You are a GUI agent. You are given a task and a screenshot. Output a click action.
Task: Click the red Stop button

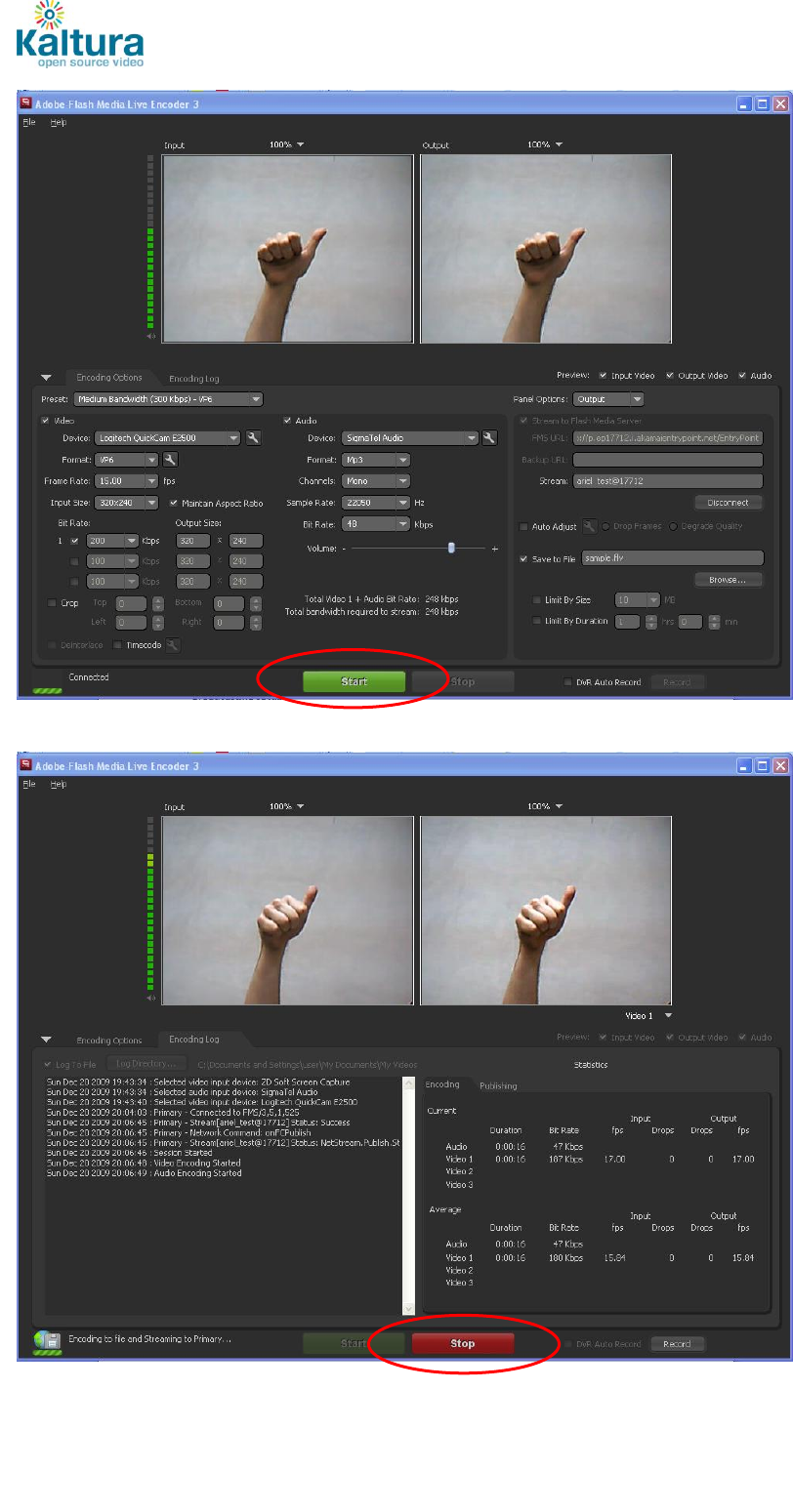point(463,1343)
